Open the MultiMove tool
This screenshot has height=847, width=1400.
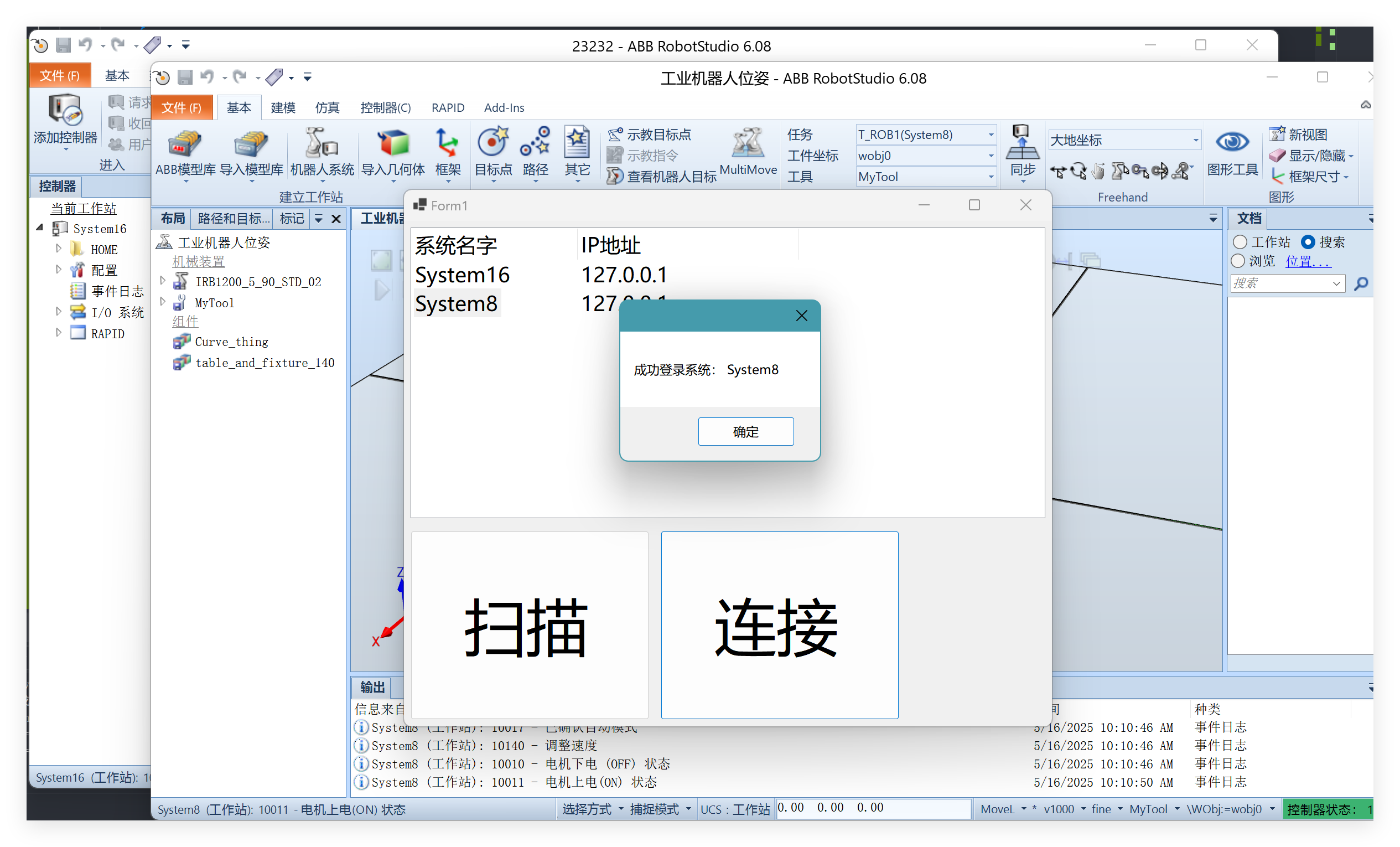click(x=747, y=152)
